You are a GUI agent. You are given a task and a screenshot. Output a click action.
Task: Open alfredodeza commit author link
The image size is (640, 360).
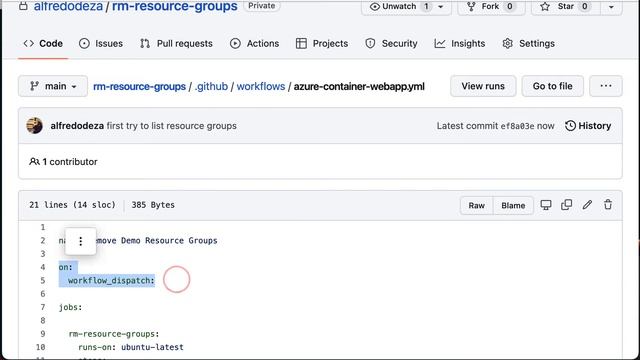77,126
